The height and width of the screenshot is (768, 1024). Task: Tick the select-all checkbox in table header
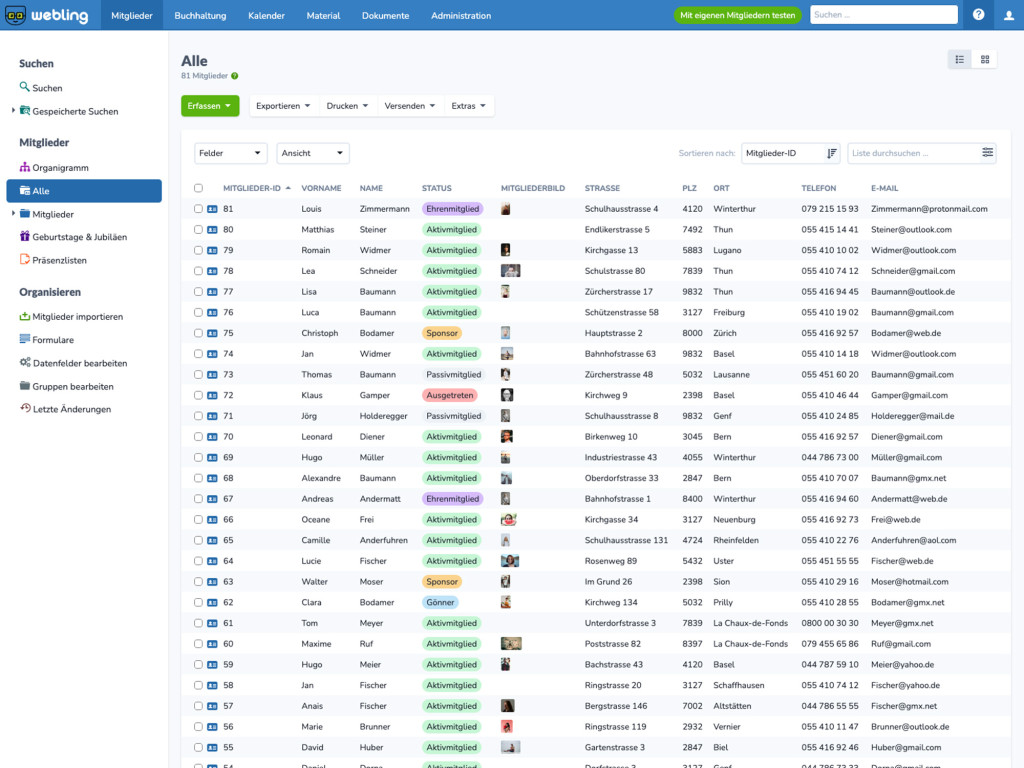199,188
